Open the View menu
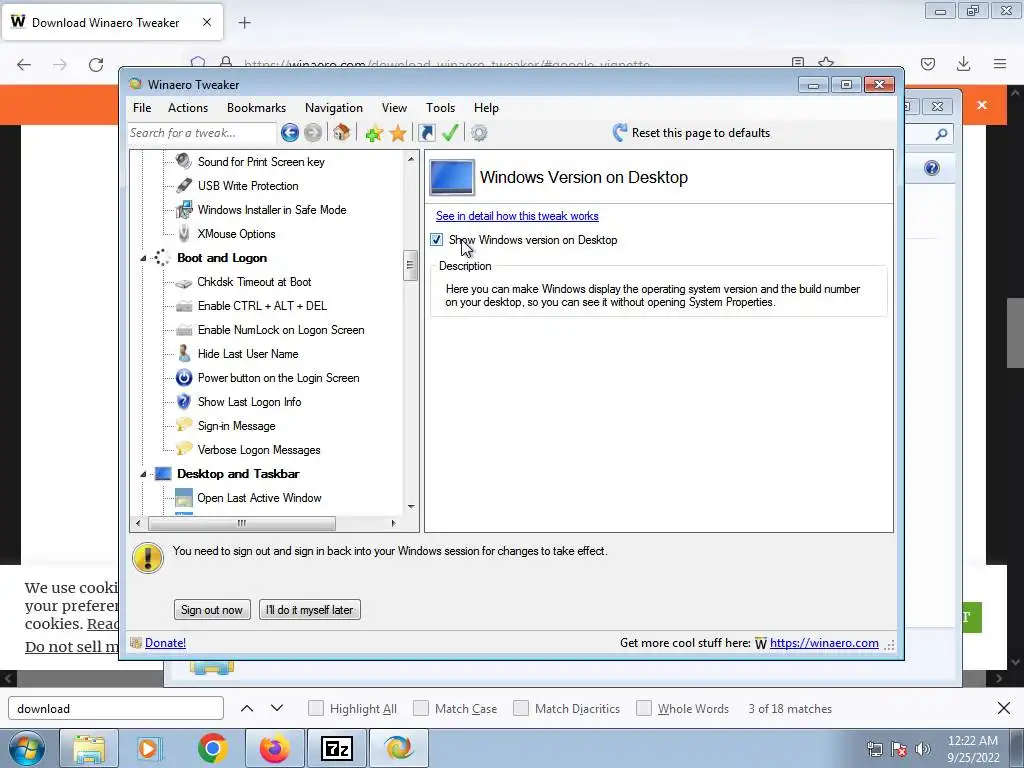 394,108
